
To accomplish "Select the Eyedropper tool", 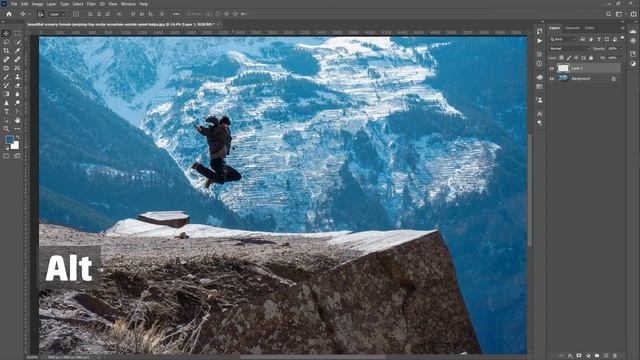I will 17,51.
